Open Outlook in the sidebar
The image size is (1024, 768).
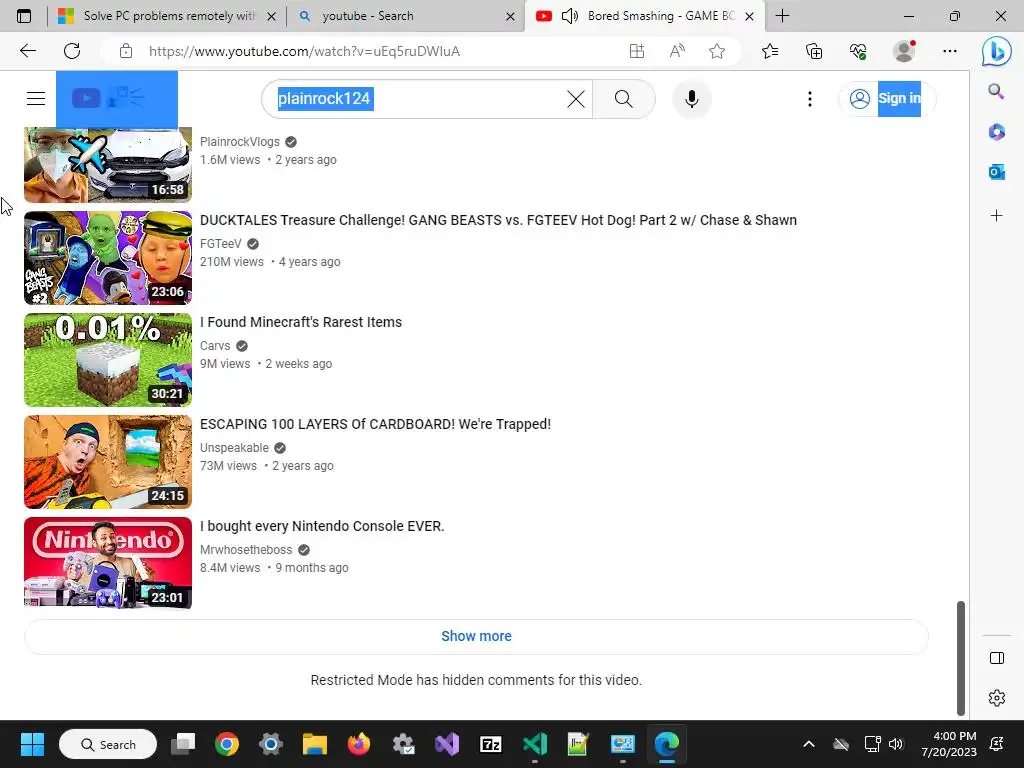[997, 172]
